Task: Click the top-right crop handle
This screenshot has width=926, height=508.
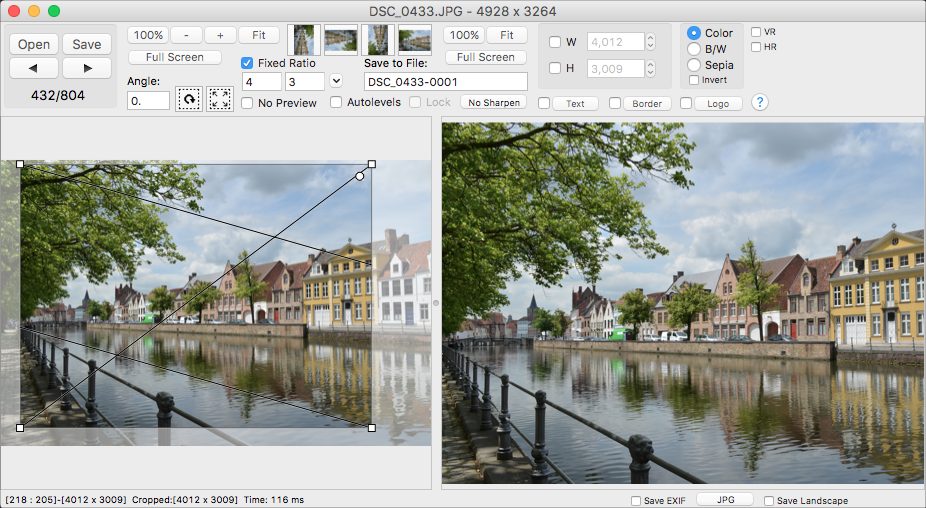Action: click(x=371, y=164)
